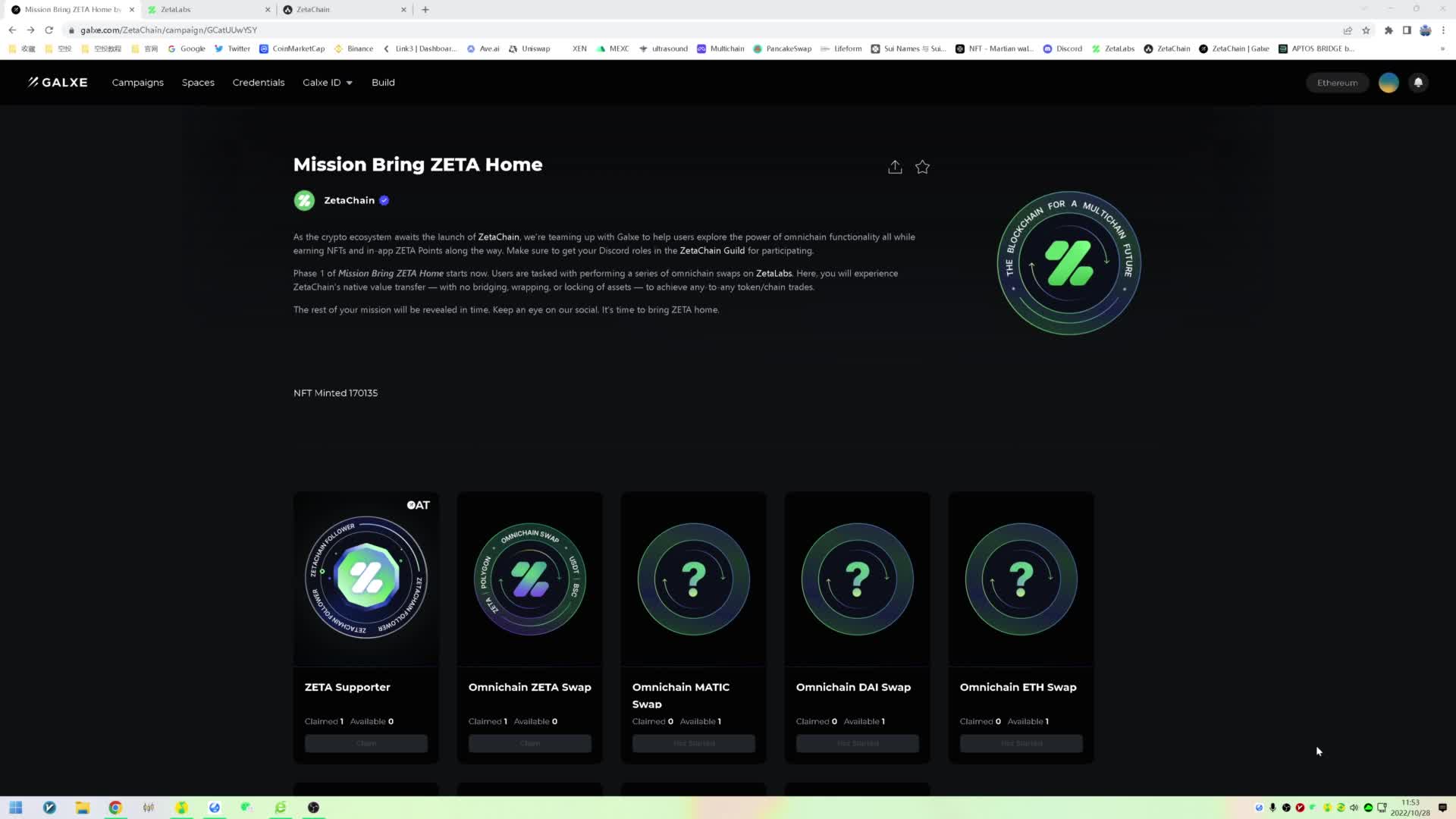Open the Ethereum network selector
The width and height of the screenshot is (1456, 819).
pyautogui.click(x=1337, y=83)
